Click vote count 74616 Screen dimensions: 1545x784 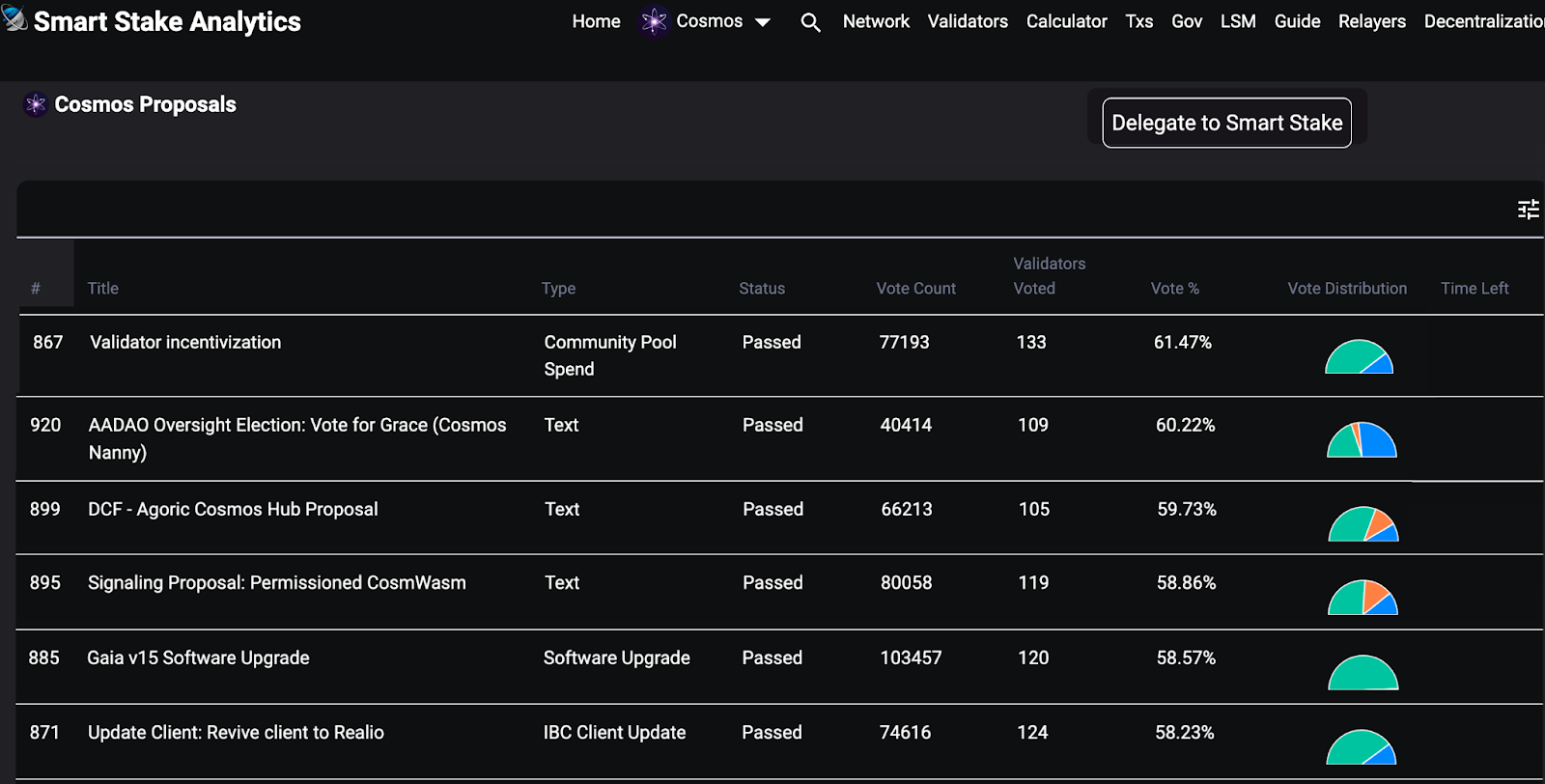pyautogui.click(x=906, y=732)
